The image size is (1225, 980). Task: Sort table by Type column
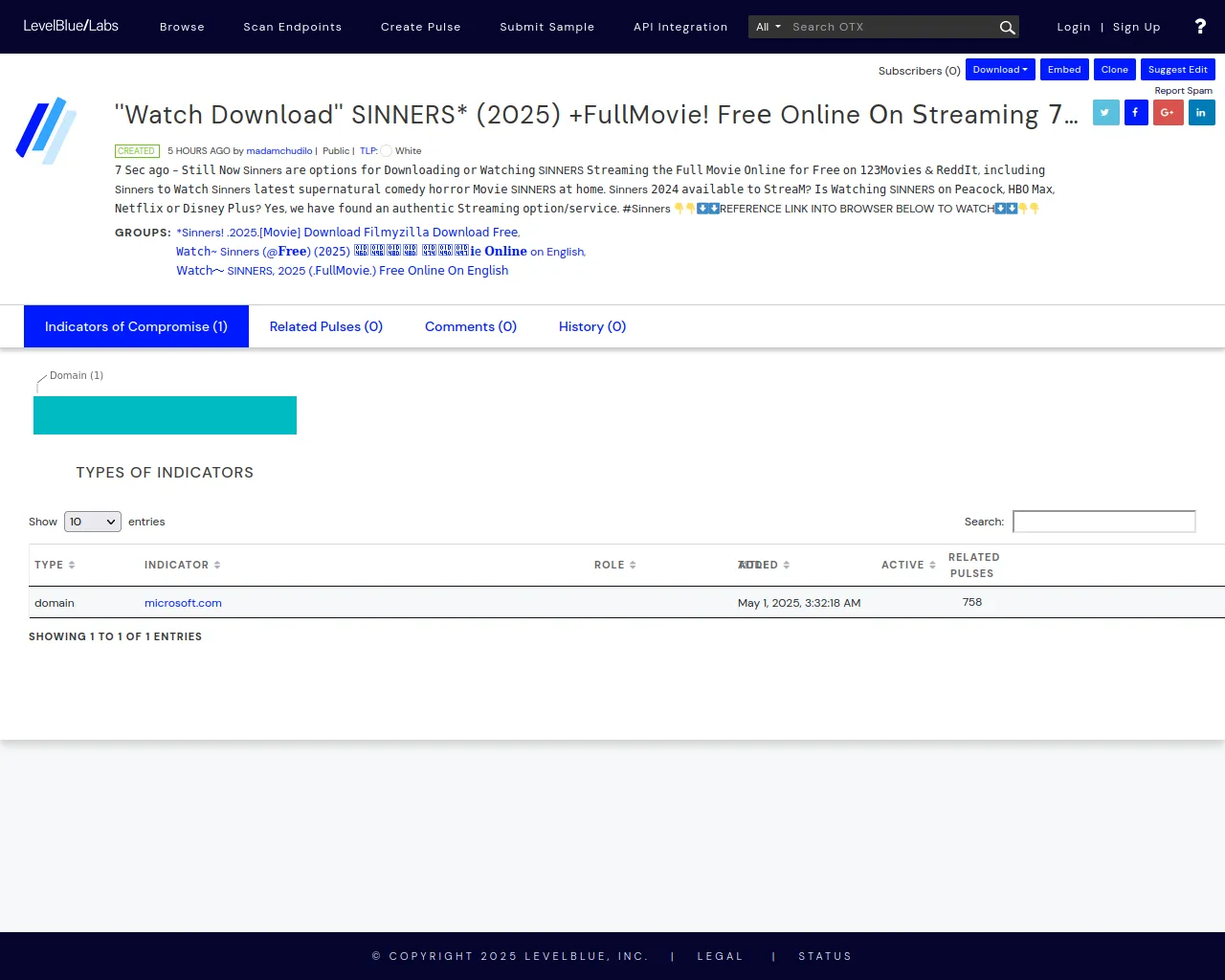55,565
